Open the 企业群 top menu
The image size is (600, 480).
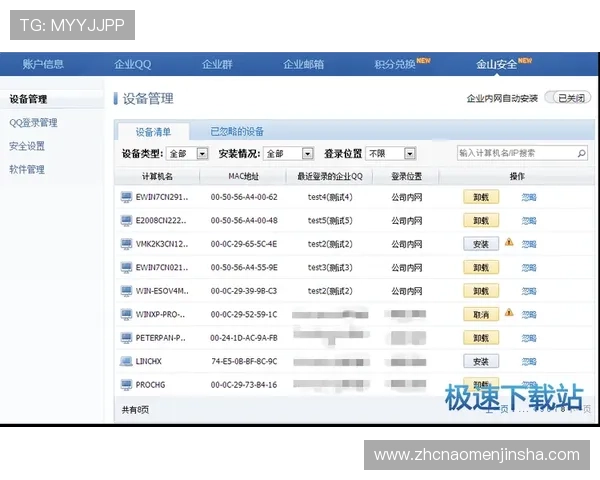217,64
